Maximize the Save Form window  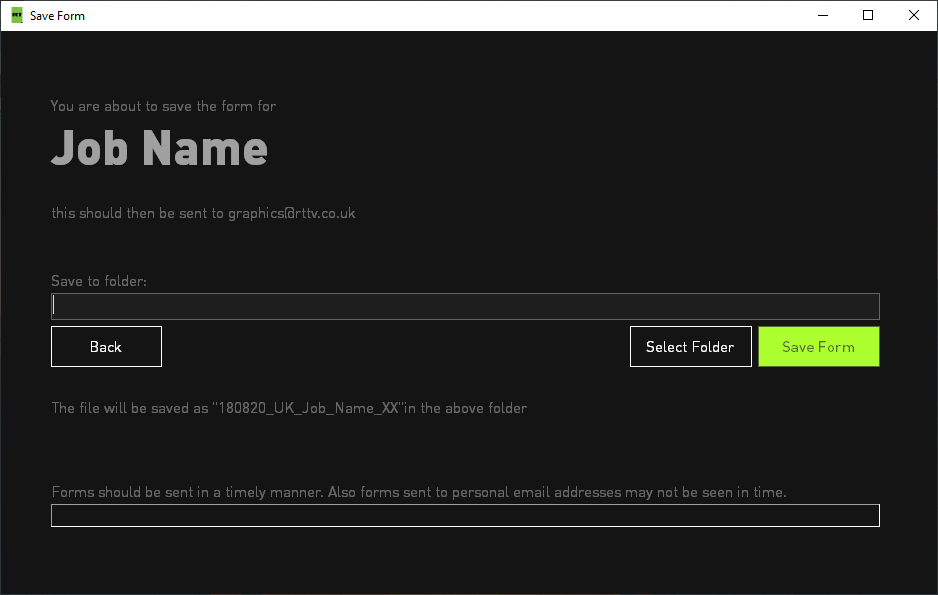click(x=868, y=16)
